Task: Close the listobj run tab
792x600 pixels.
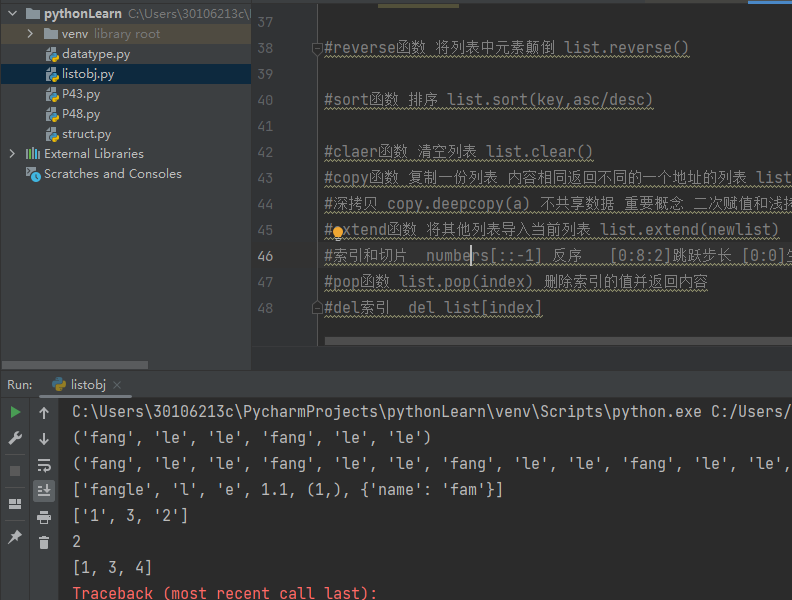Action: (117, 385)
